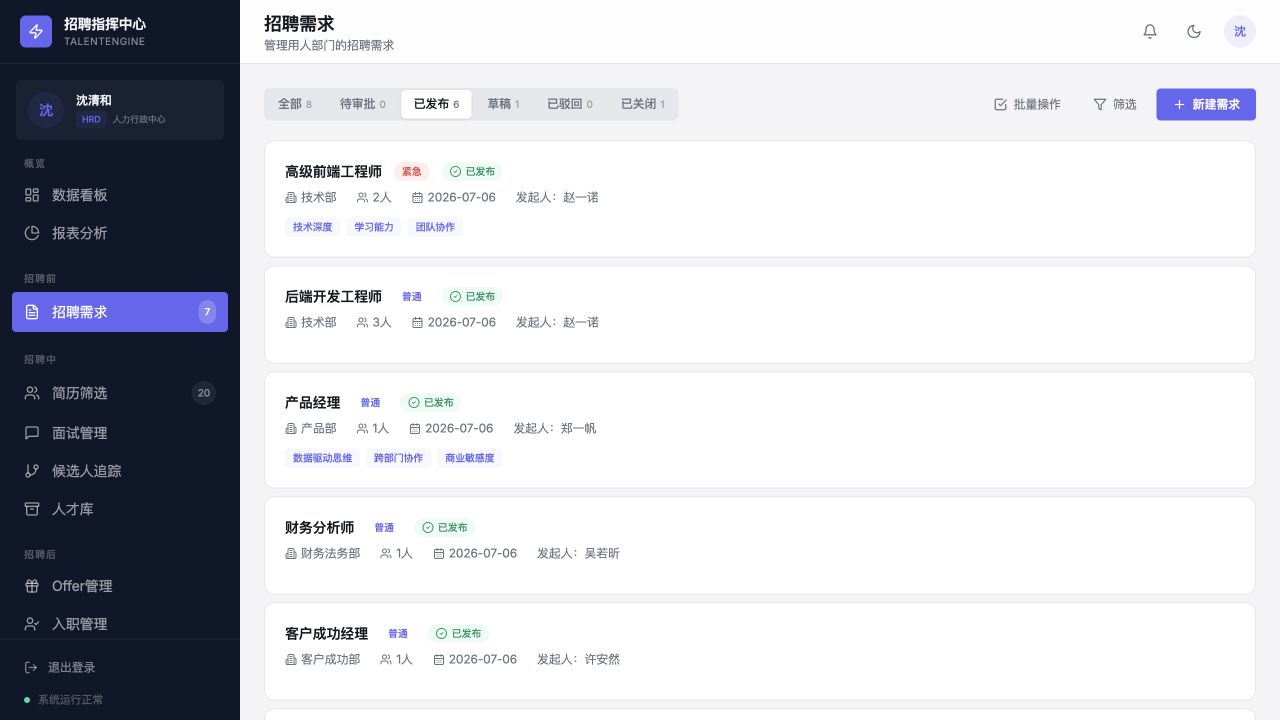Click 批量操作 button
Viewport: 1280px width, 720px height.
click(1027, 104)
